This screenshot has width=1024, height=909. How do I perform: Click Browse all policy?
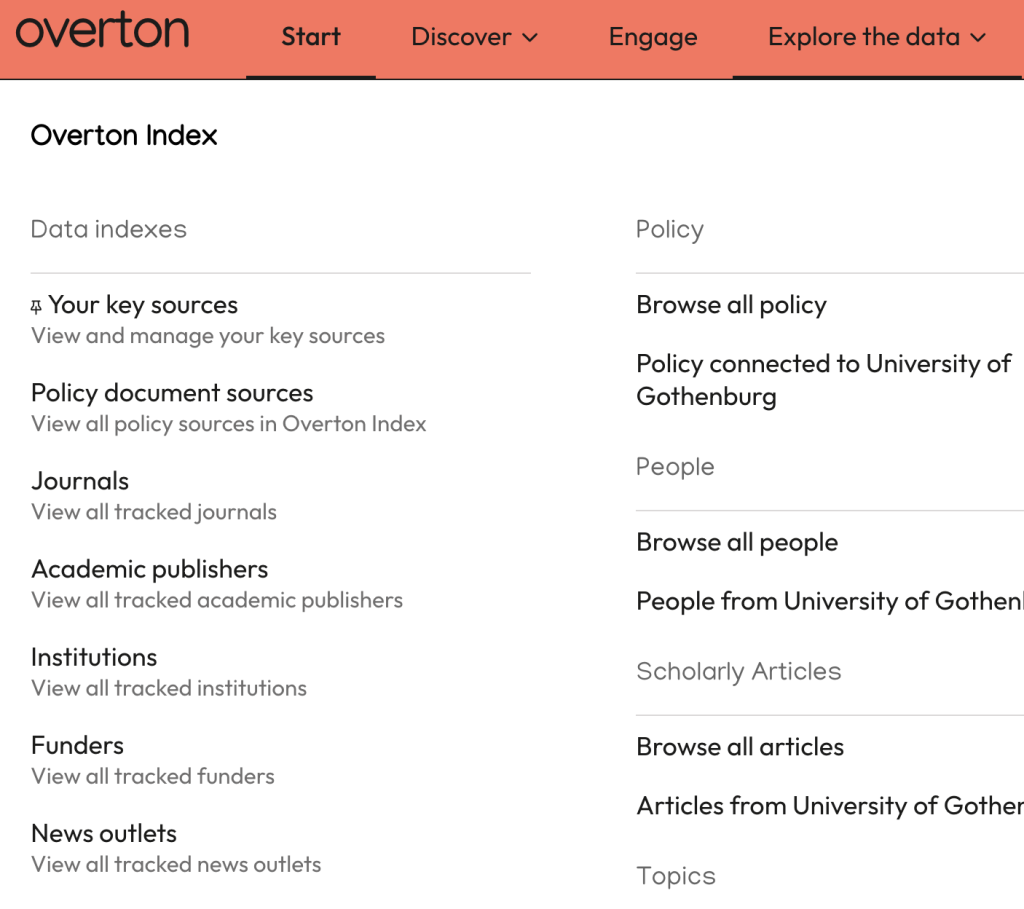coord(731,305)
